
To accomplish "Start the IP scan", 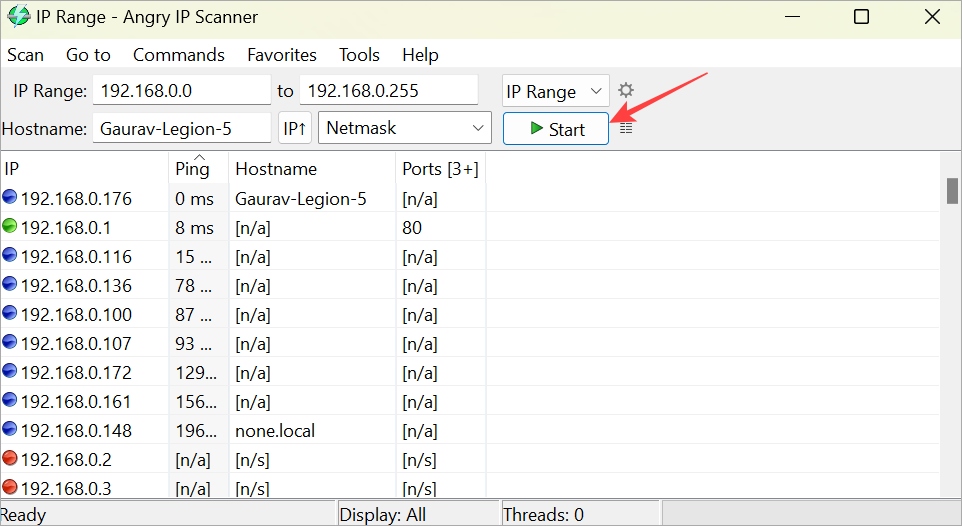I will (x=556, y=129).
